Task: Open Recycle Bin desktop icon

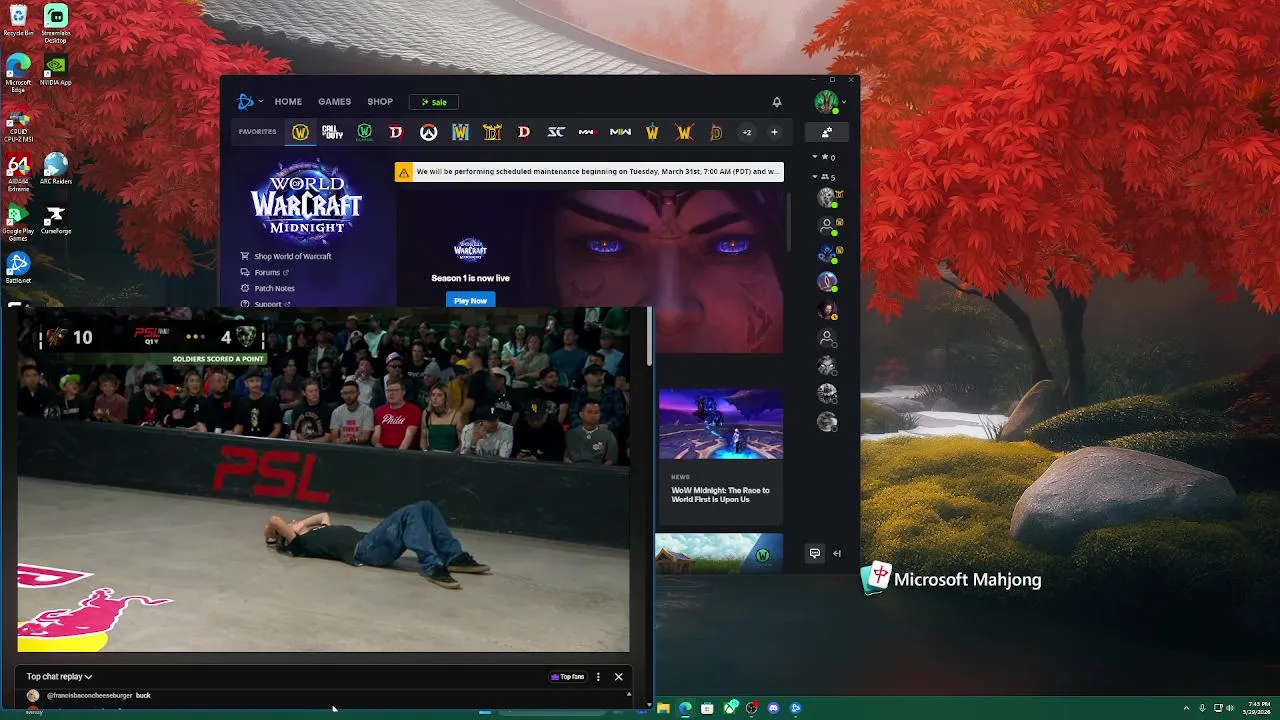Action: tap(18, 21)
